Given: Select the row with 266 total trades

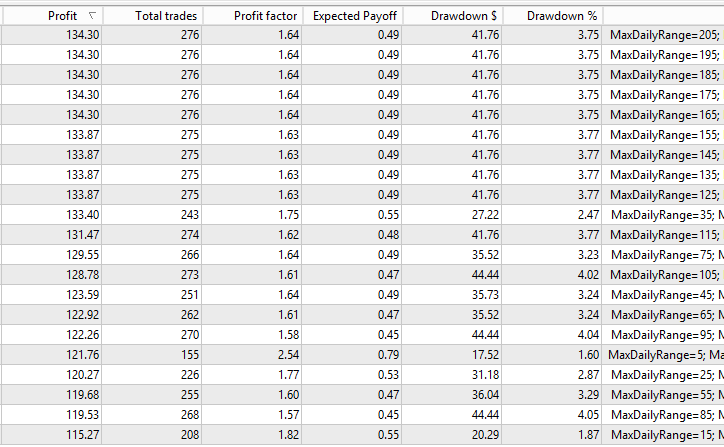Looking at the screenshot, I should tap(362, 254).
